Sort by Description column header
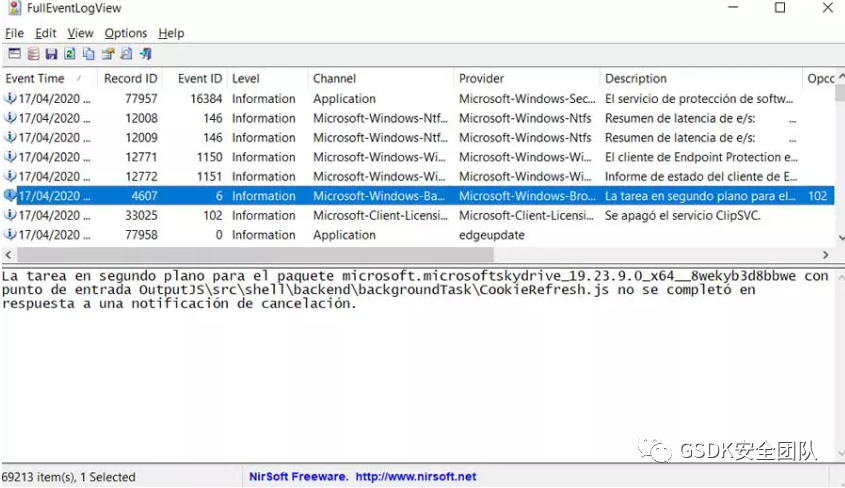This screenshot has width=845, height=488. point(701,78)
